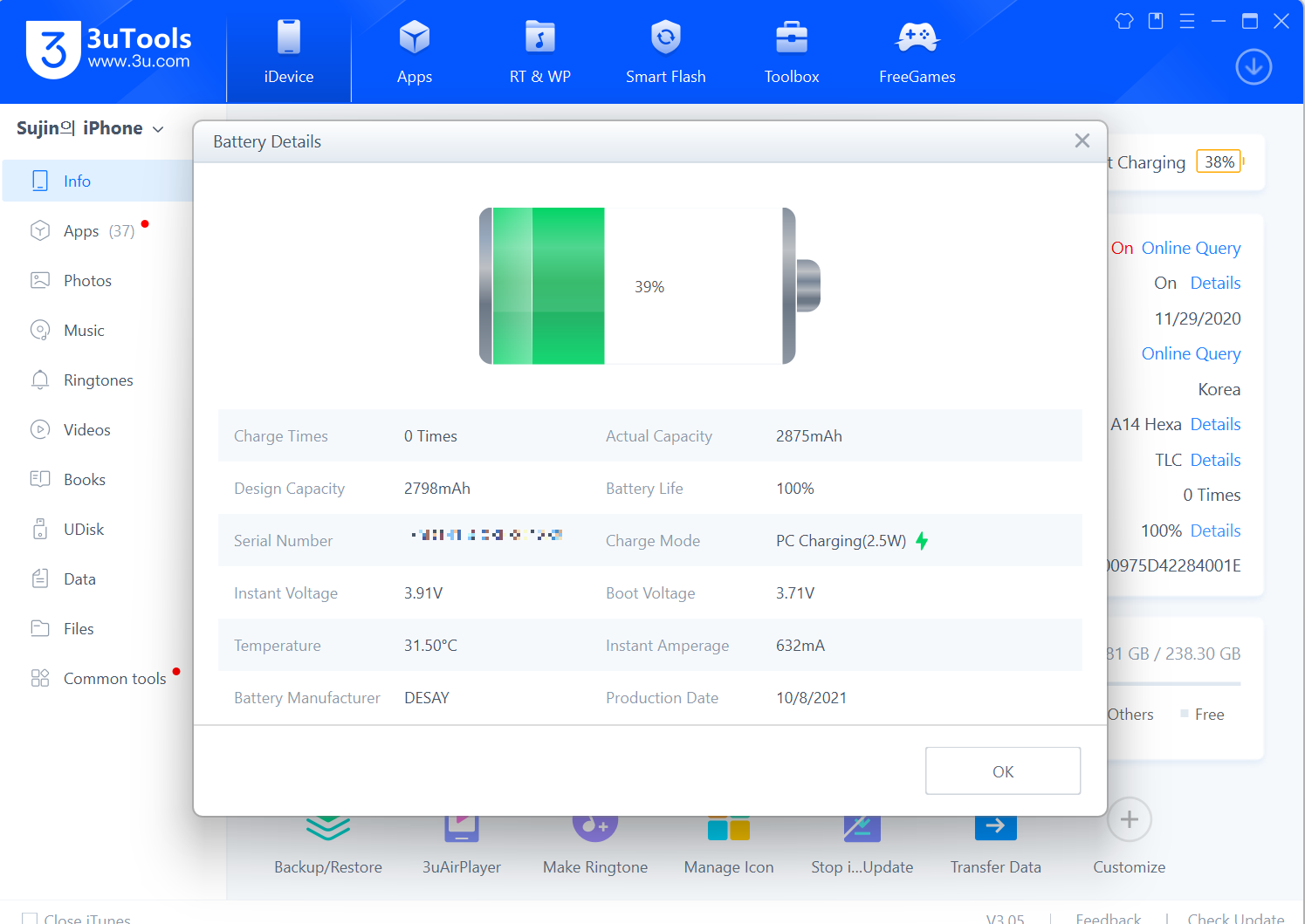Open the FreeGames tab

coord(917,52)
